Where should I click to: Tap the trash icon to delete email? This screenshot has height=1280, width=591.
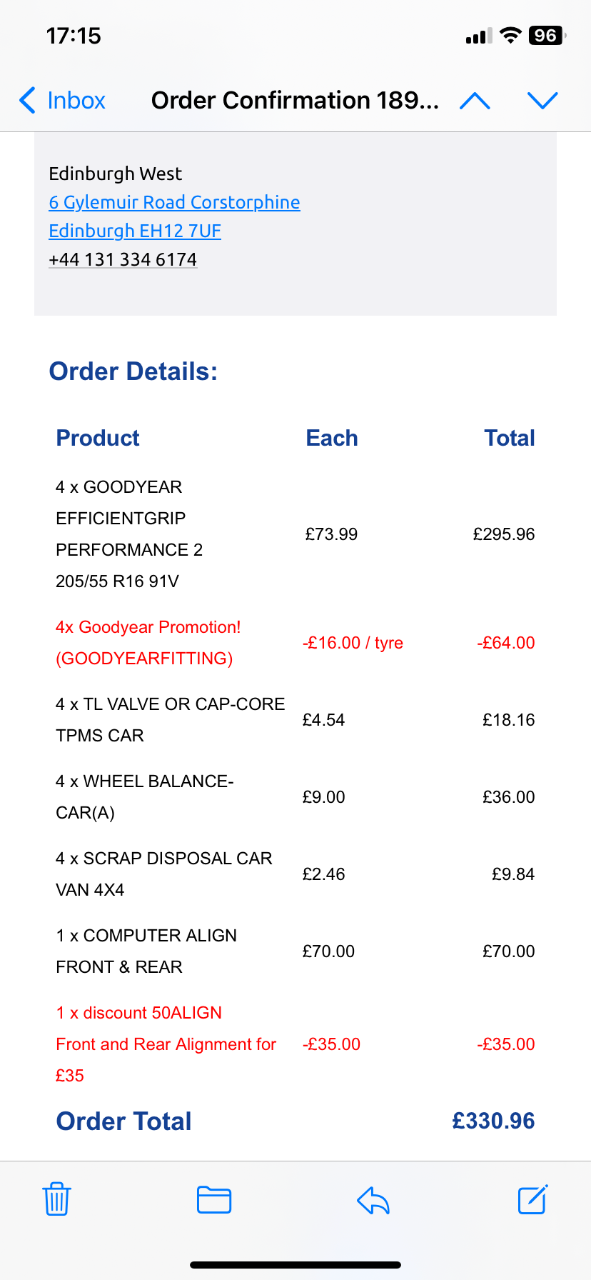57,1198
